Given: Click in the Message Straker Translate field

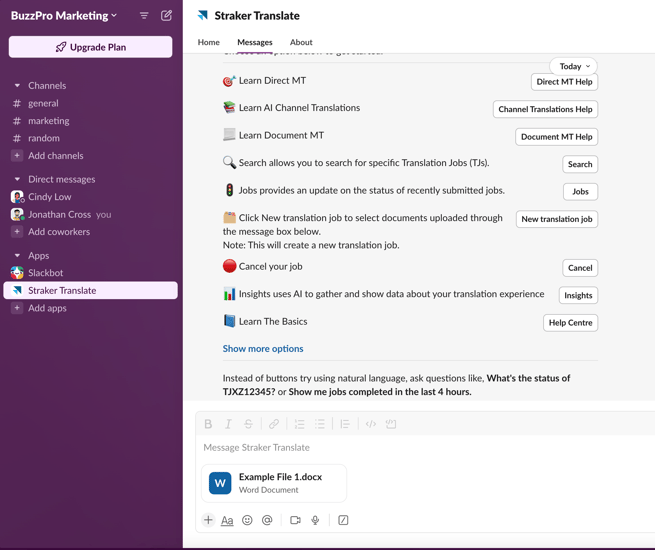Looking at the screenshot, I should [x=425, y=448].
